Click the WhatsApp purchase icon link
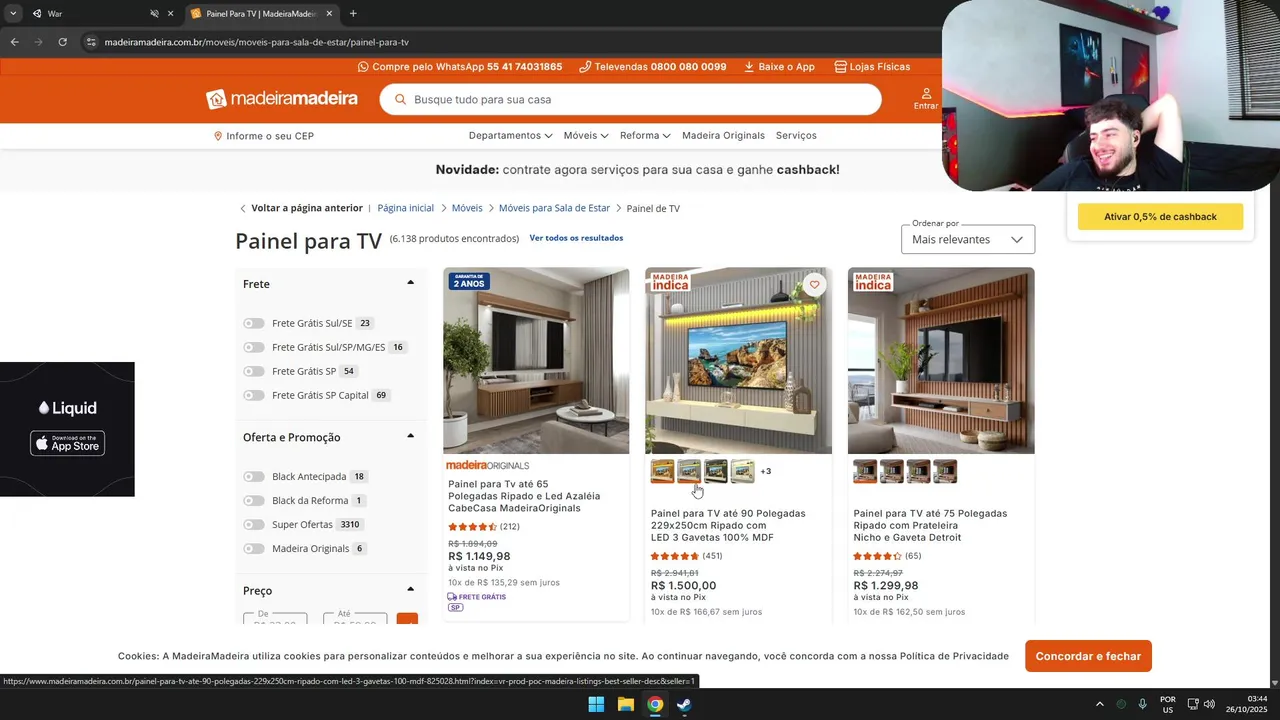 click(x=363, y=67)
